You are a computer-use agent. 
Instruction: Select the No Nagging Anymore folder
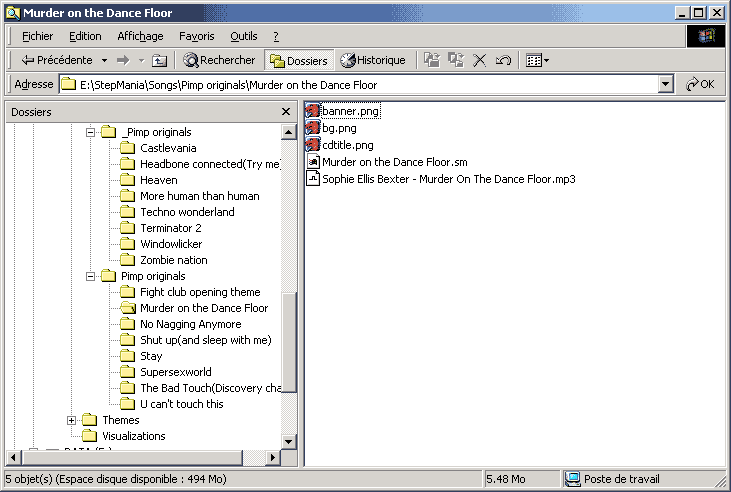tap(191, 324)
